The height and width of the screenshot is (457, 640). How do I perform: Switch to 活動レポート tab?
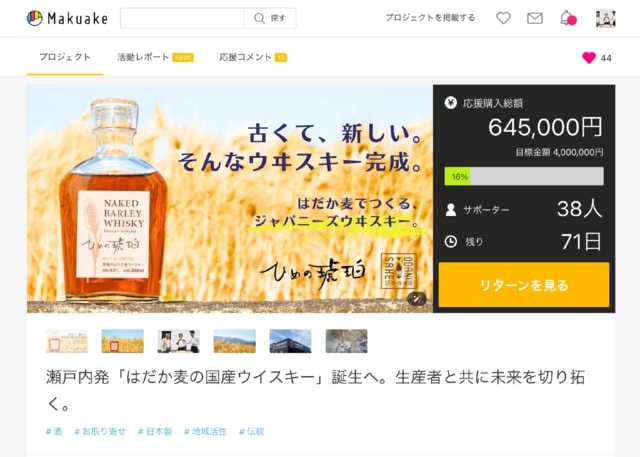(155, 57)
